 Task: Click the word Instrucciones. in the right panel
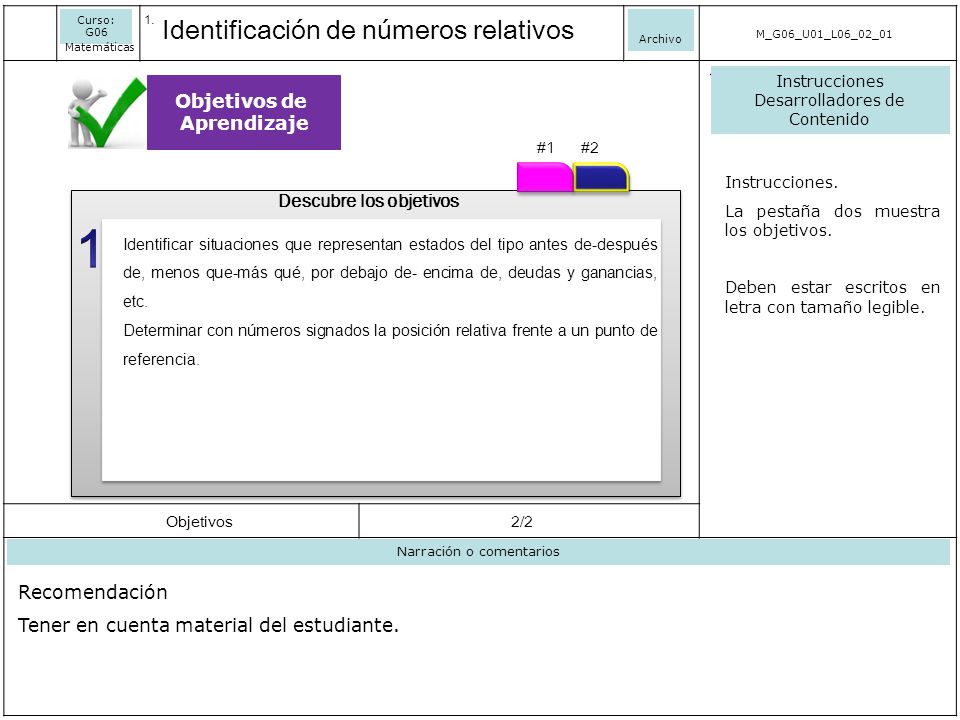click(781, 182)
